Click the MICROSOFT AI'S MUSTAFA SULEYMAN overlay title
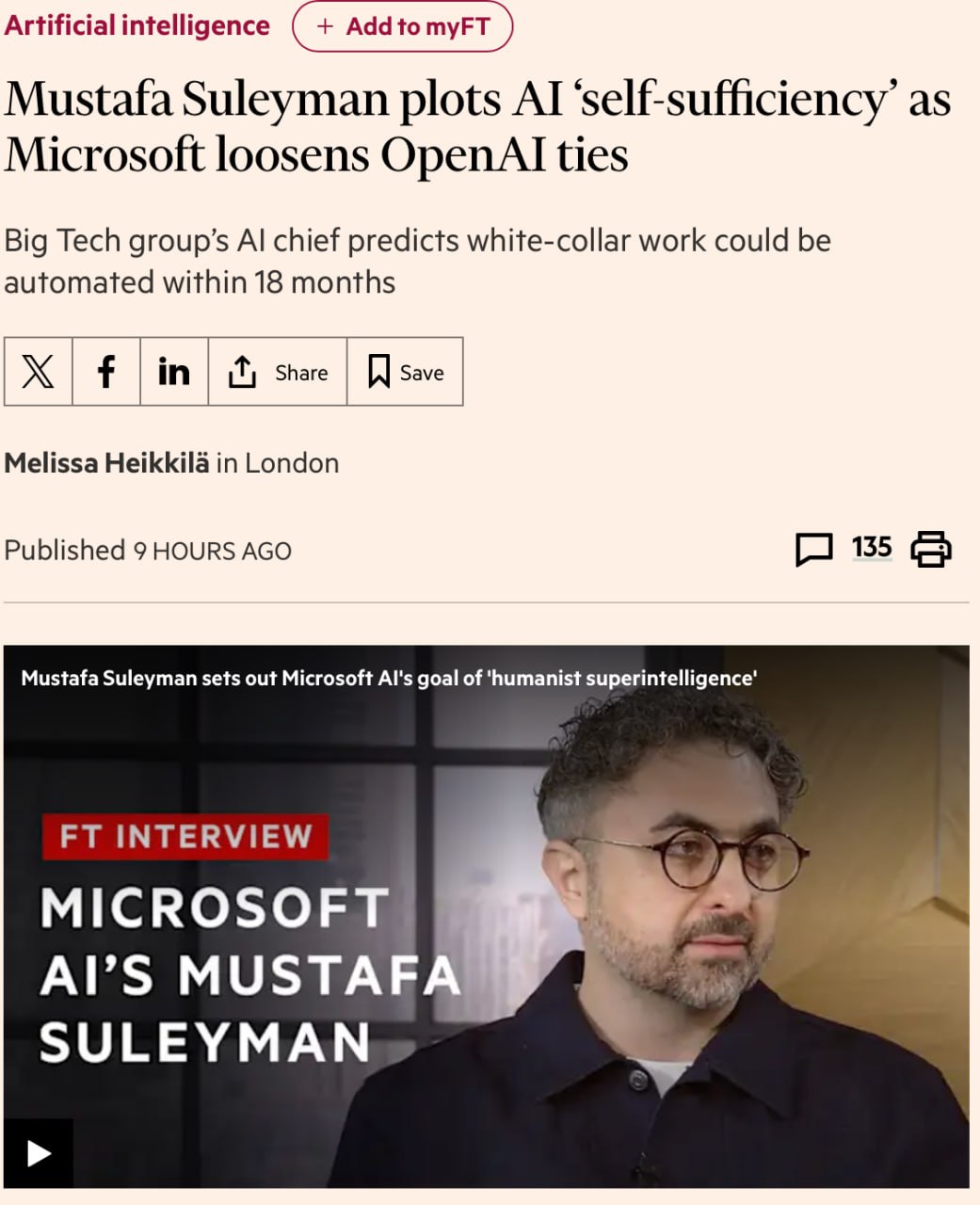This screenshot has width=980, height=1205. tap(249, 974)
